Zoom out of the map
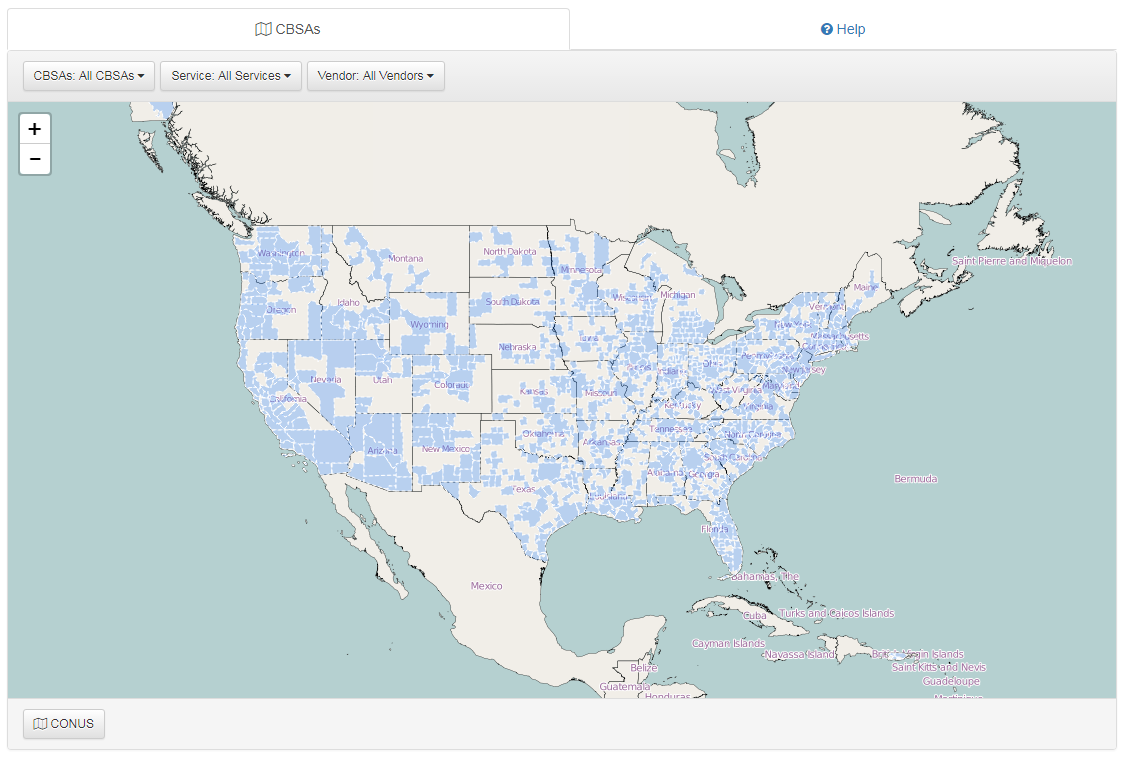The image size is (1126, 763). [35, 159]
